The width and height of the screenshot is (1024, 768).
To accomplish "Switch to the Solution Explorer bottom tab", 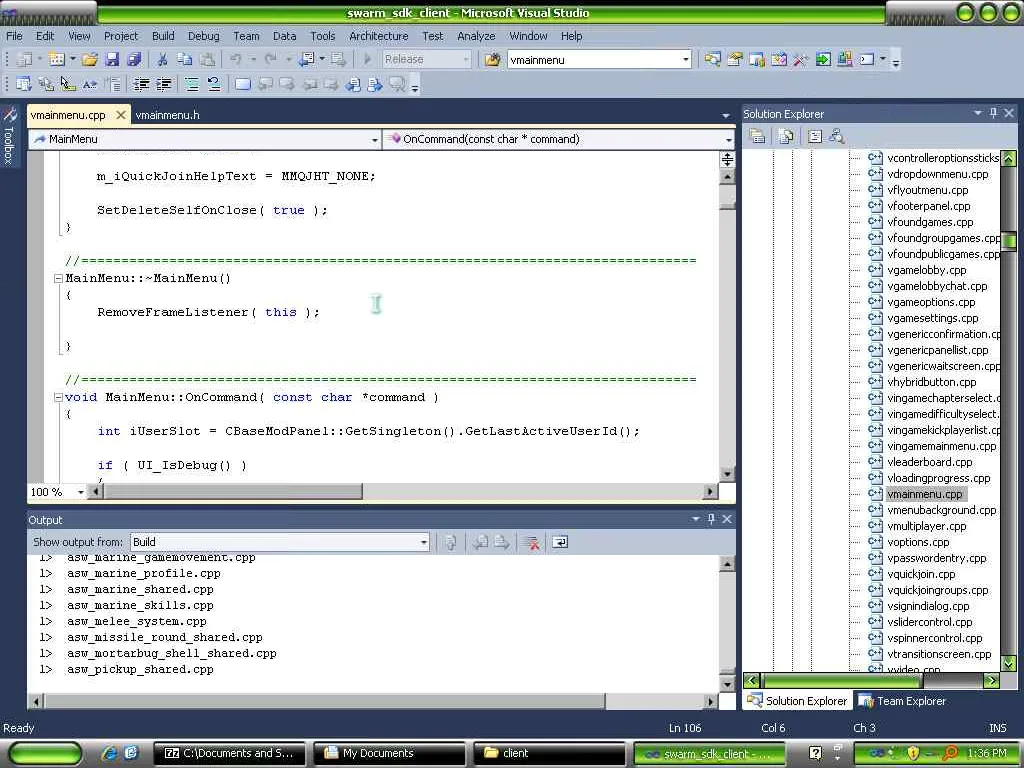I will pyautogui.click(x=797, y=701).
